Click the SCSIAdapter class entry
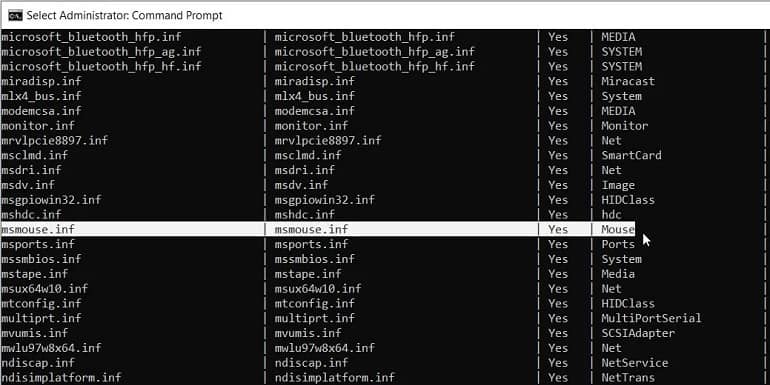Screen dimensions: 770x385 point(638,333)
